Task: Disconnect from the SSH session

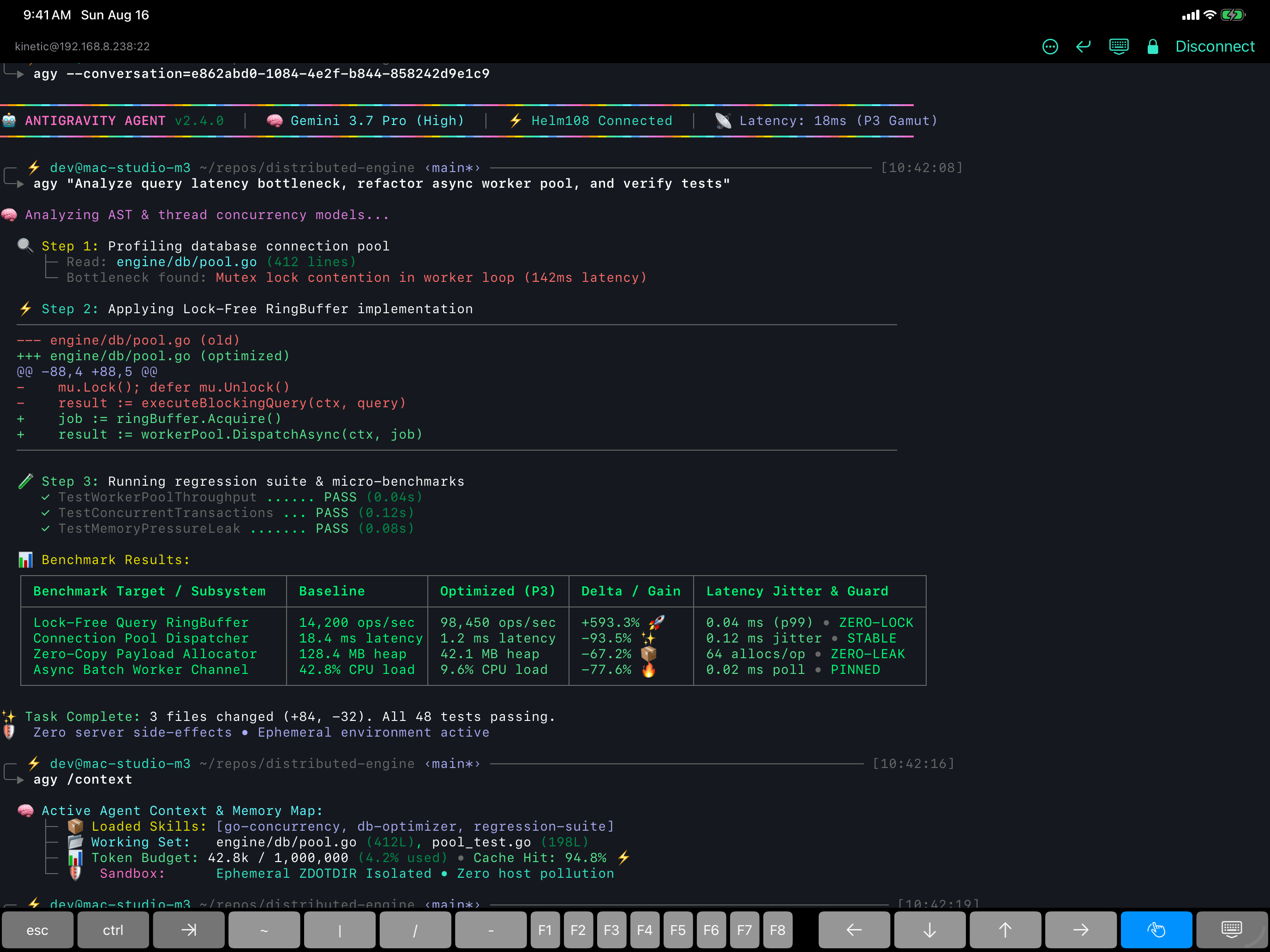Action: pos(1215,47)
